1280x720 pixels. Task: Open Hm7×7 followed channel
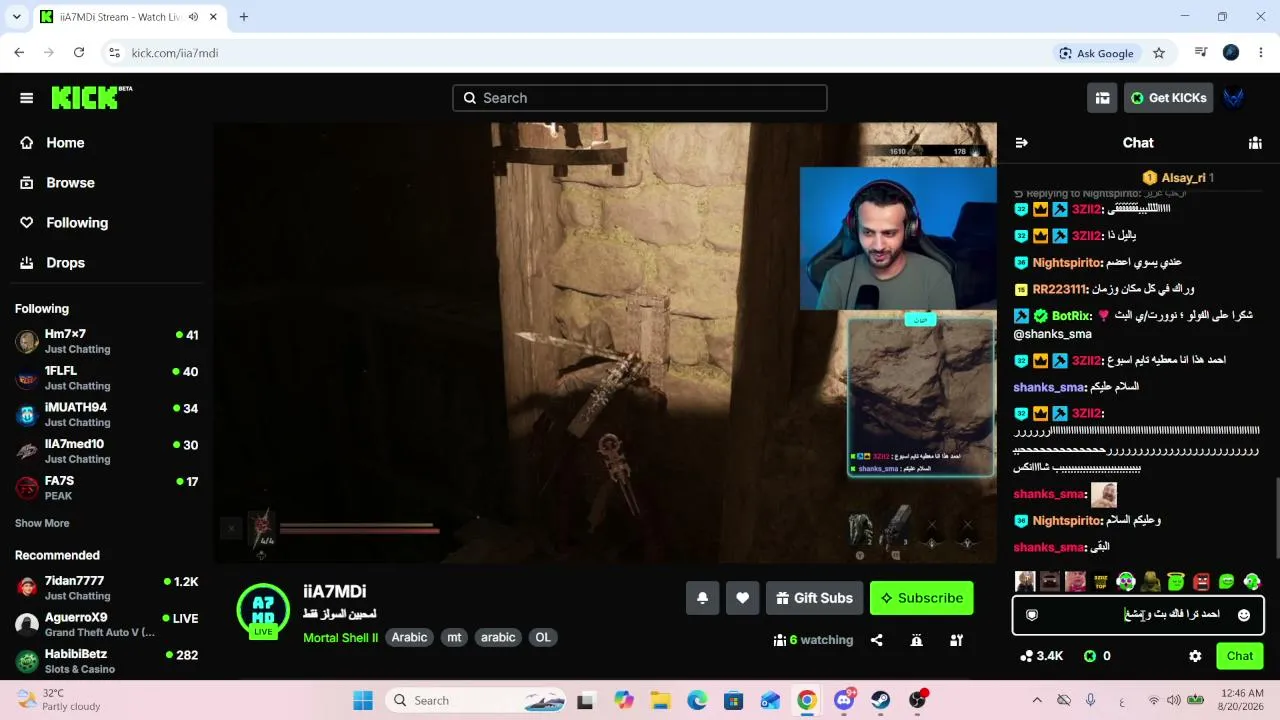107,341
